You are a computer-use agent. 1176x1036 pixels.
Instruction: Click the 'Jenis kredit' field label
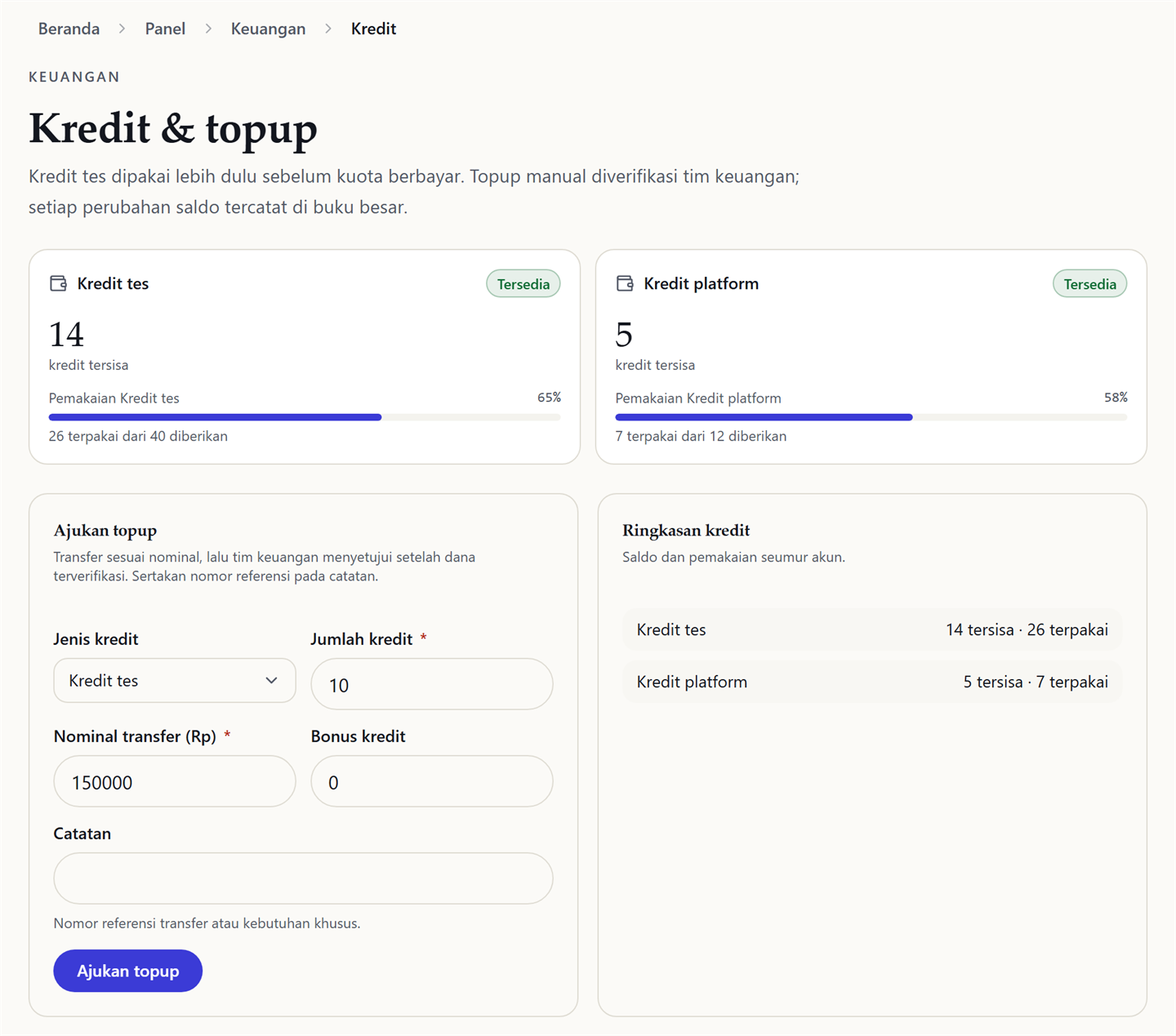(x=96, y=639)
